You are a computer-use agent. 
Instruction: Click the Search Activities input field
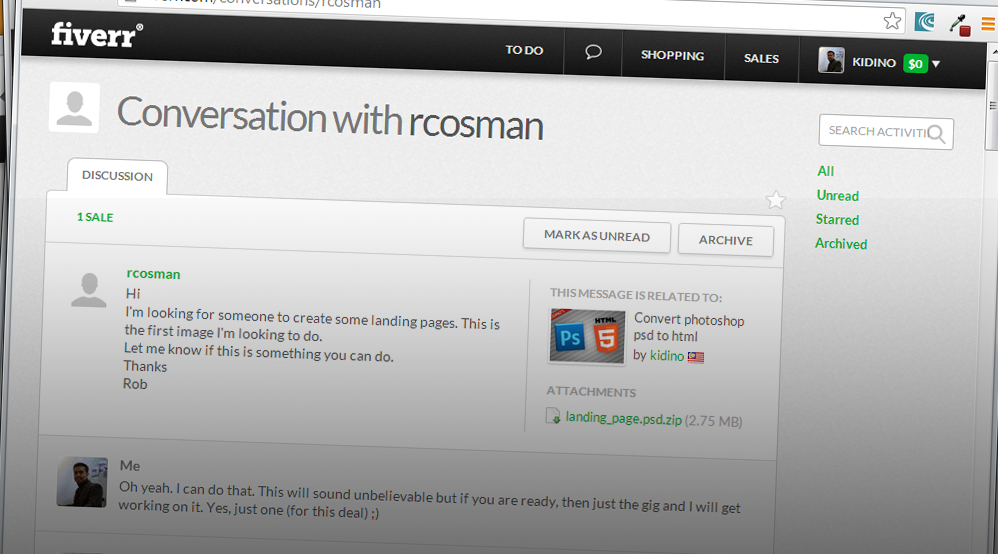click(874, 131)
